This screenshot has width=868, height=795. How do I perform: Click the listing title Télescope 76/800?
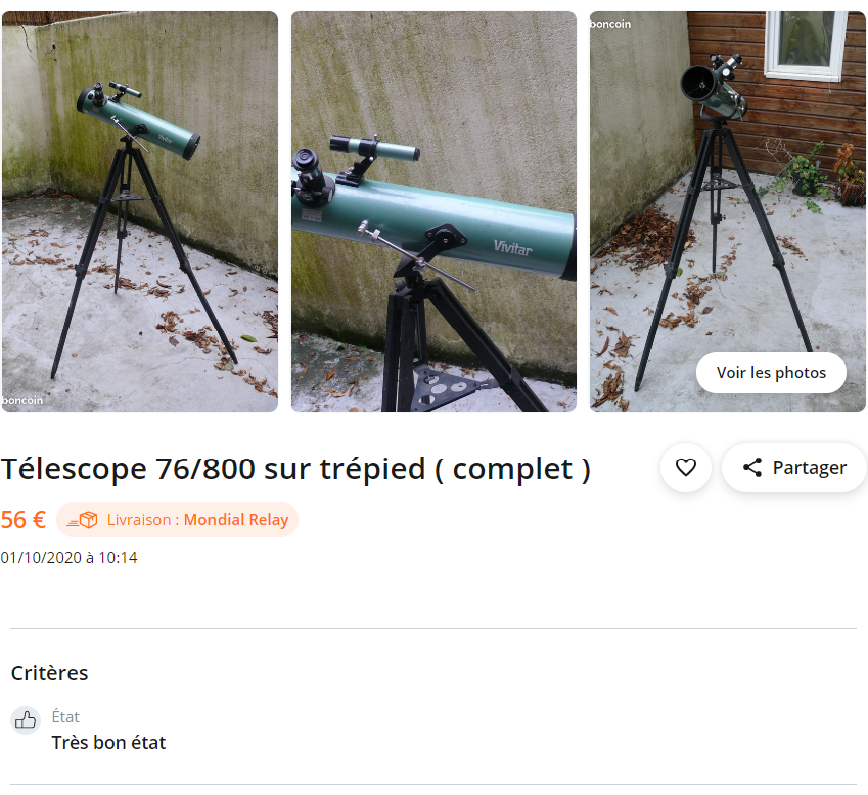tap(296, 469)
